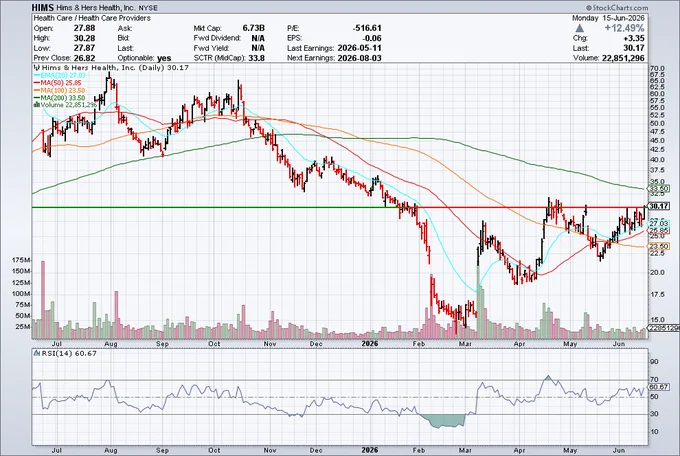Click the green 33.50 price-axis tag
This screenshot has height=456, width=680.
[659, 189]
